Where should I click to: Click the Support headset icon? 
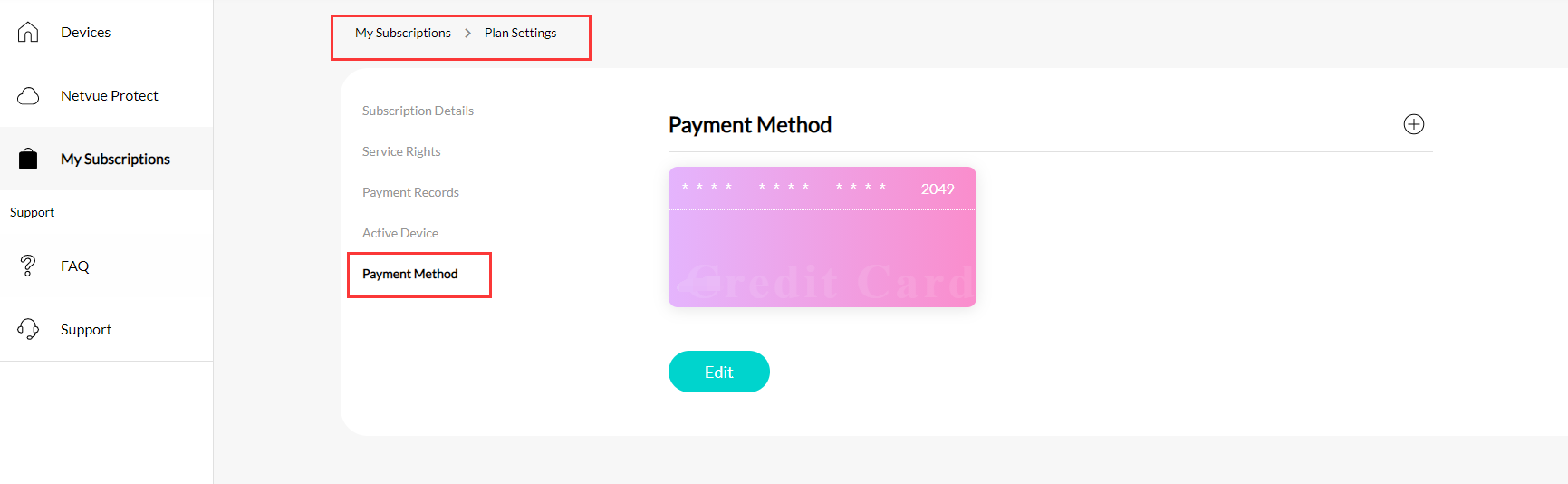click(28, 329)
